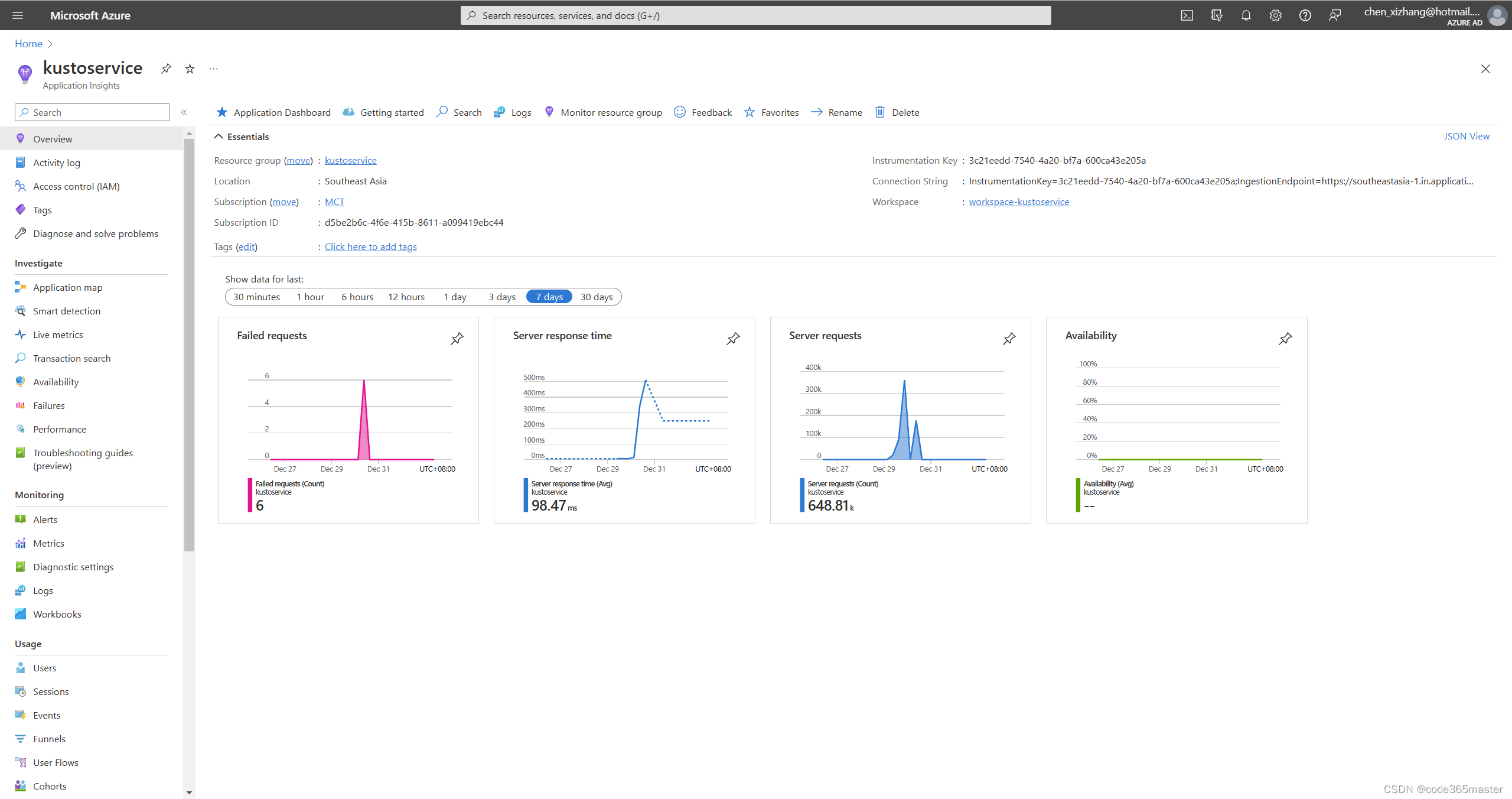The width and height of the screenshot is (1512, 799).
Task: Favorite kustoservice with the star icon
Action: coord(190,69)
